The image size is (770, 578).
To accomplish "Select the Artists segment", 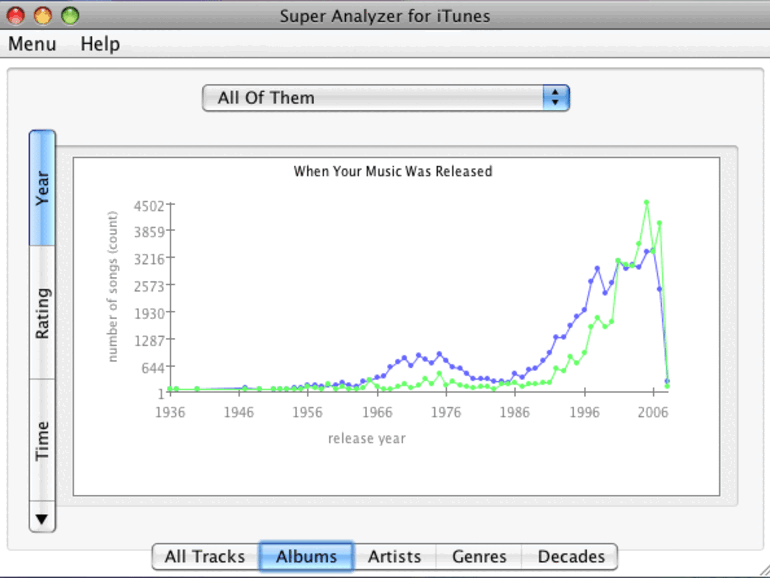I will pyautogui.click(x=394, y=556).
